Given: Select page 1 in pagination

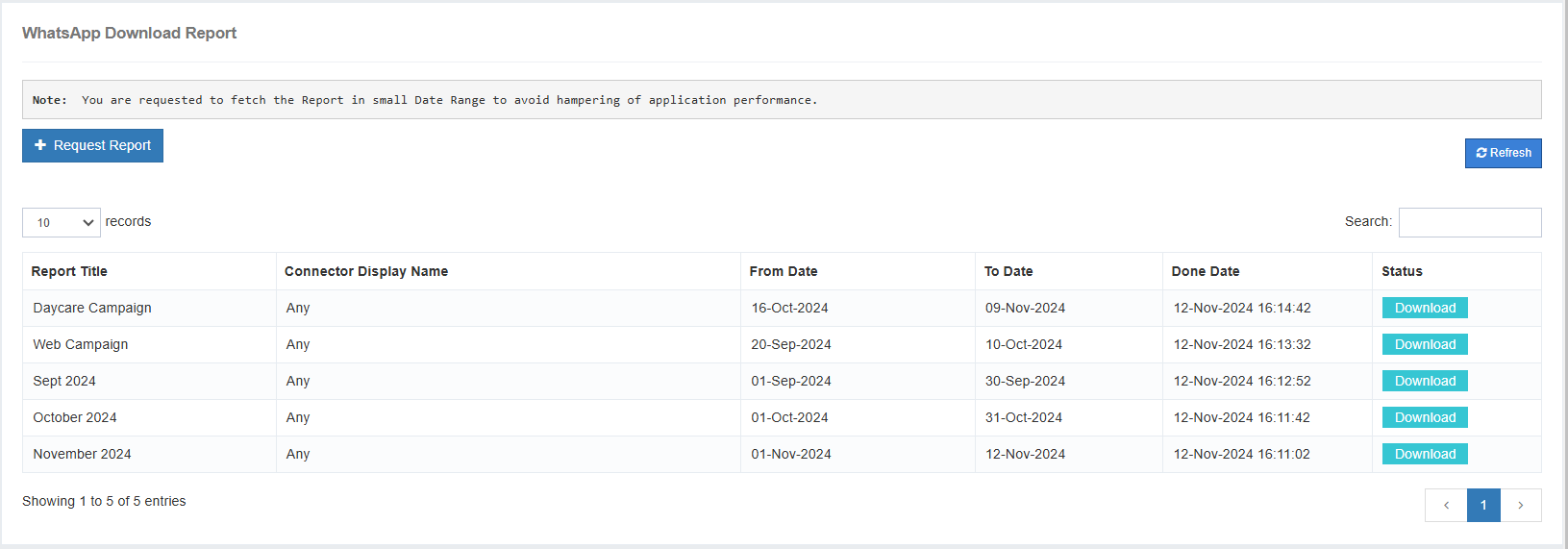Looking at the screenshot, I should tap(1483, 505).
